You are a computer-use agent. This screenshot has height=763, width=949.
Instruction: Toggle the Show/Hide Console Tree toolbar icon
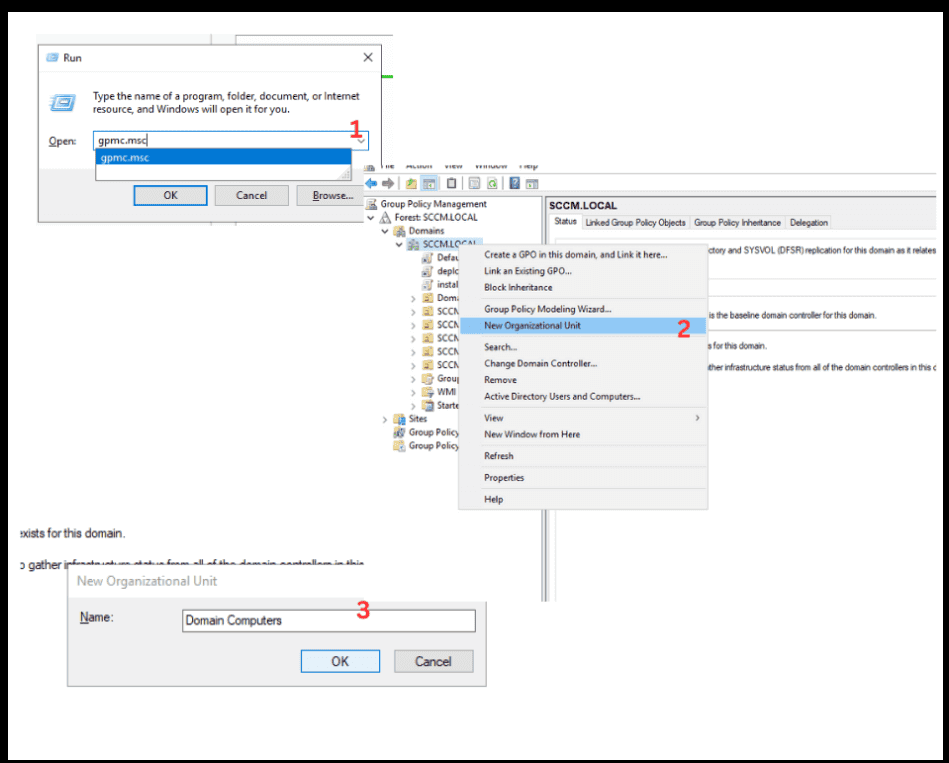[429, 183]
